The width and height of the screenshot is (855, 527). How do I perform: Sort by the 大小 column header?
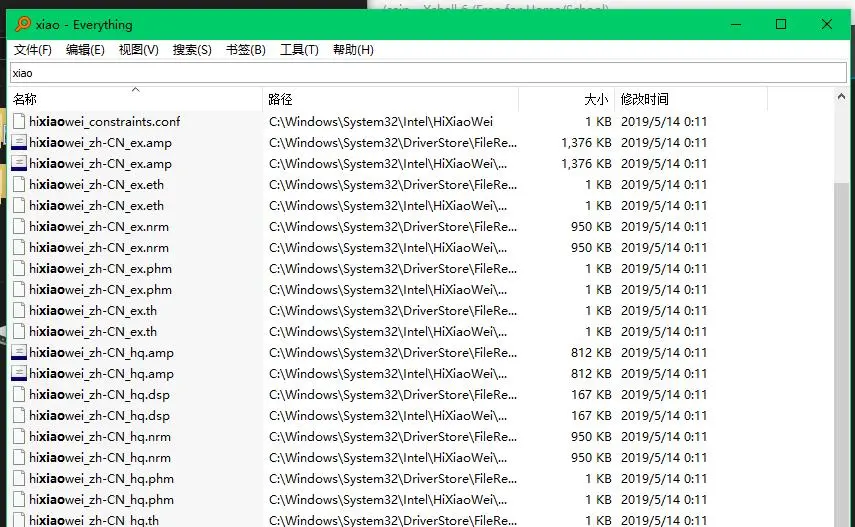click(x=567, y=99)
